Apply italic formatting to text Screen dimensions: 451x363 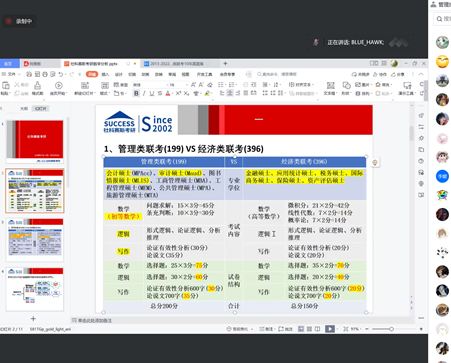(x=144, y=94)
